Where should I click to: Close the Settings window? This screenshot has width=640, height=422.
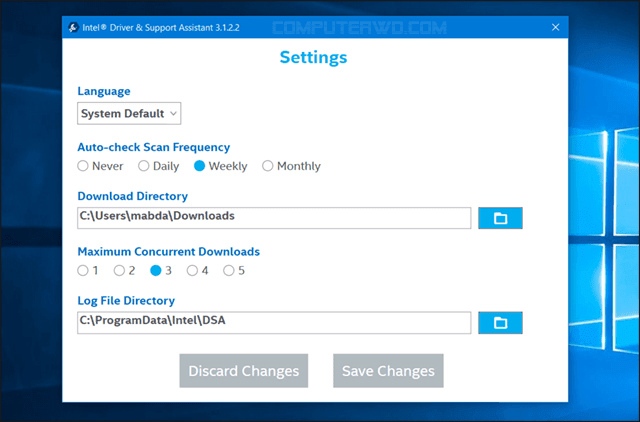[556, 27]
